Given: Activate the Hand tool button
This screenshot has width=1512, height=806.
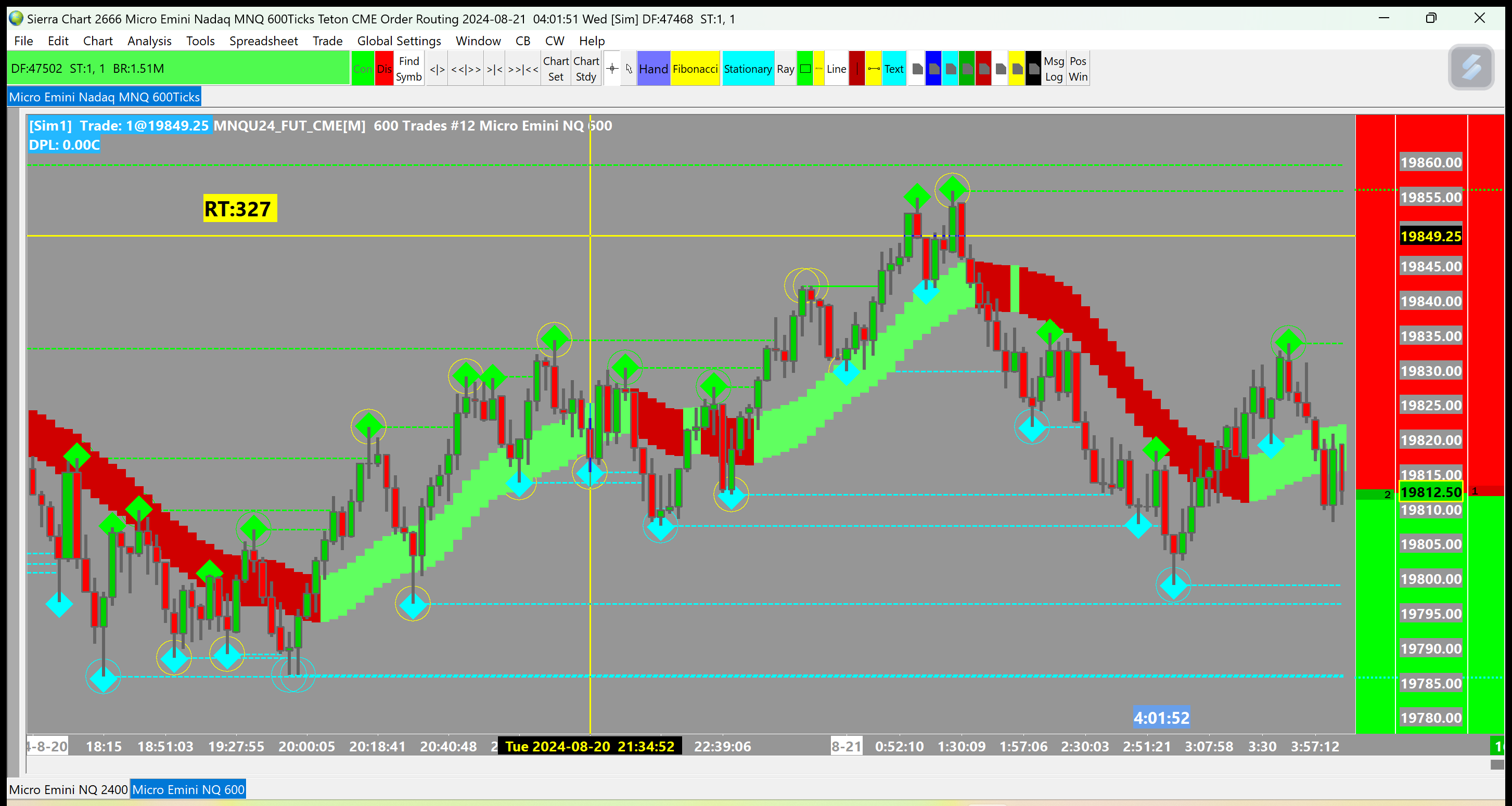Looking at the screenshot, I should pyautogui.click(x=654, y=69).
